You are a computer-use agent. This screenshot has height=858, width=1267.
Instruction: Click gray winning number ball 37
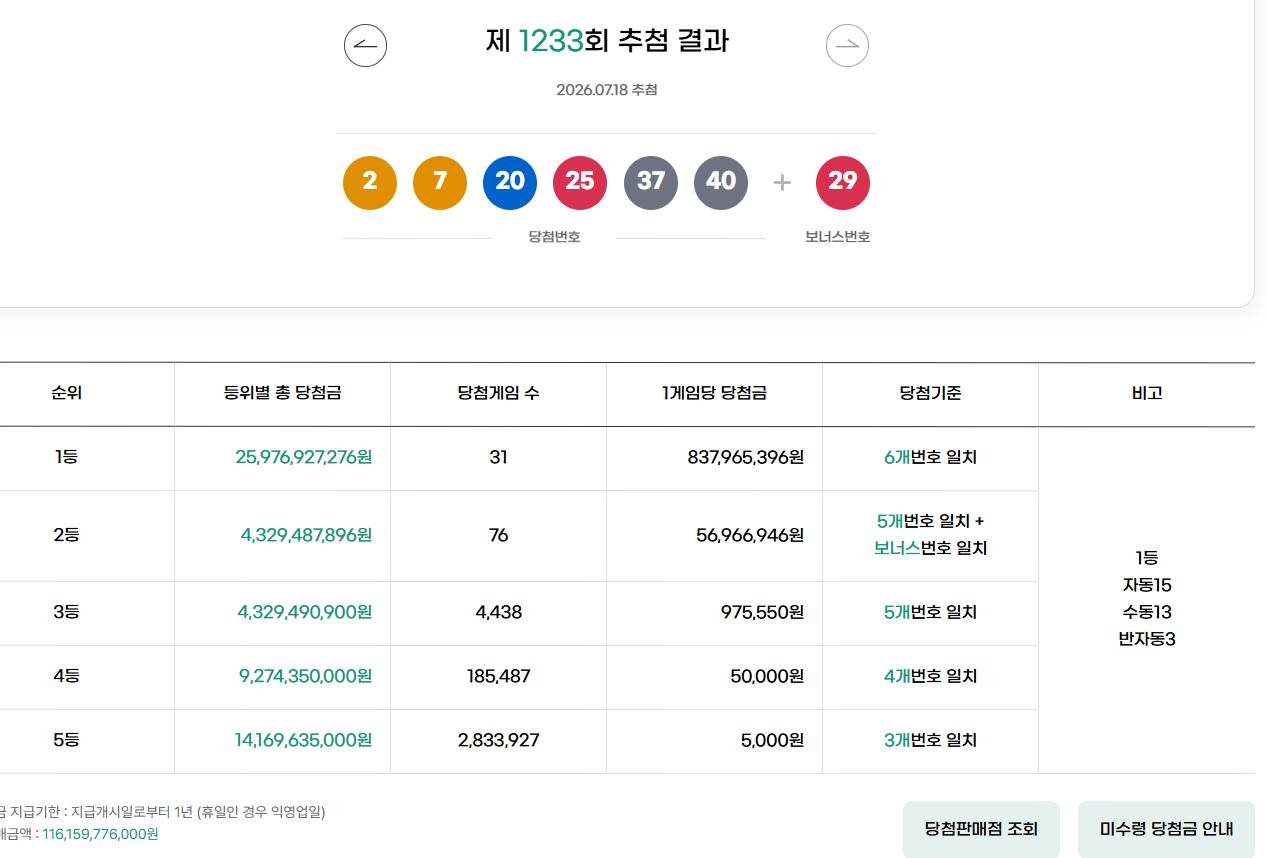click(651, 183)
